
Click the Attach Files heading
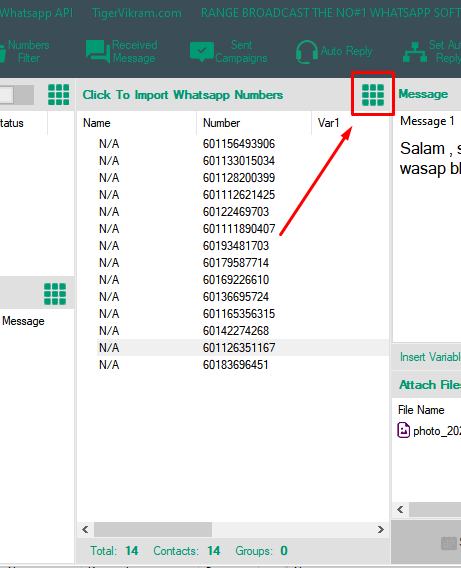click(x=429, y=385)
